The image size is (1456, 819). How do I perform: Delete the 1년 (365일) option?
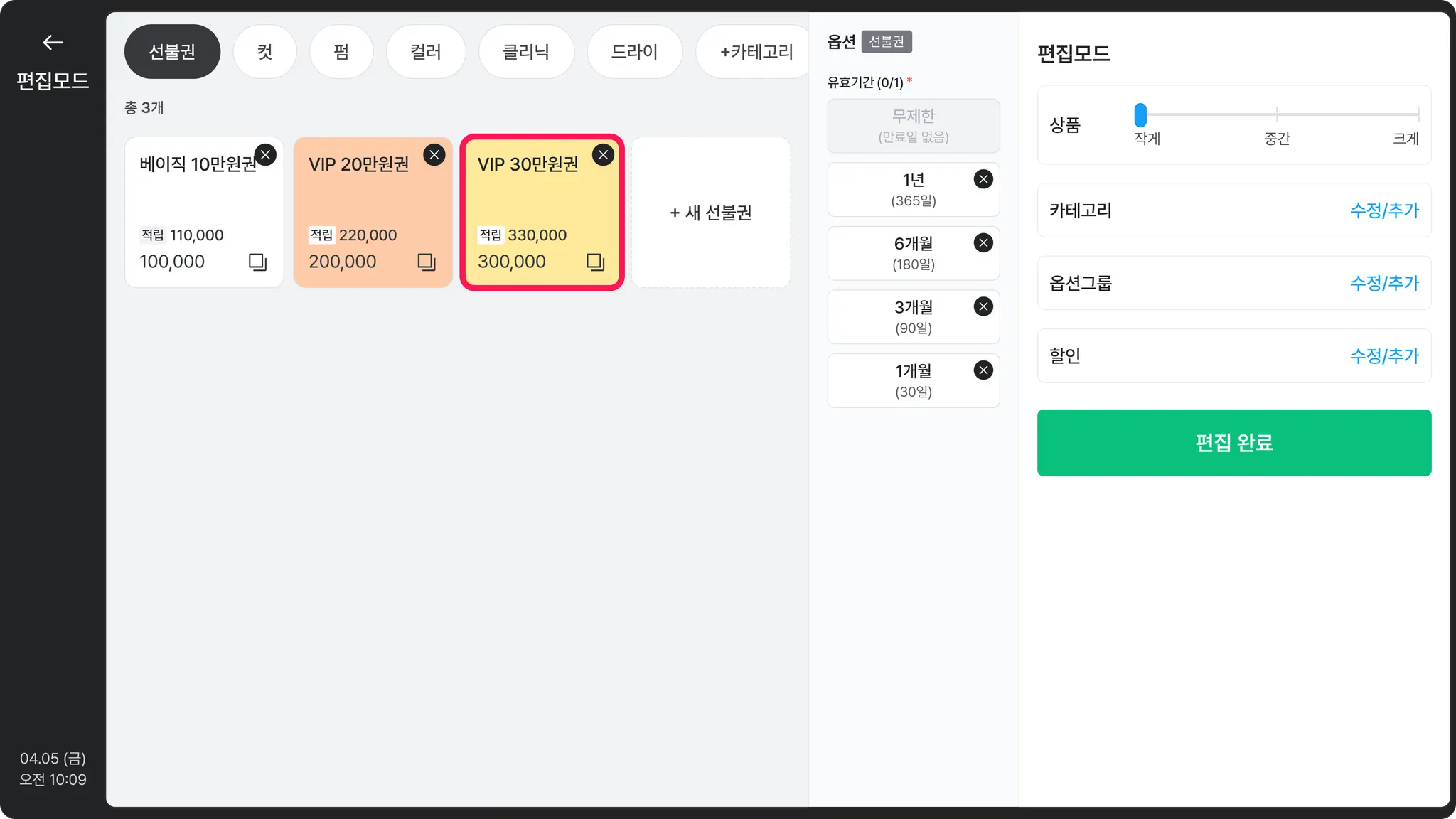(983, 179)
